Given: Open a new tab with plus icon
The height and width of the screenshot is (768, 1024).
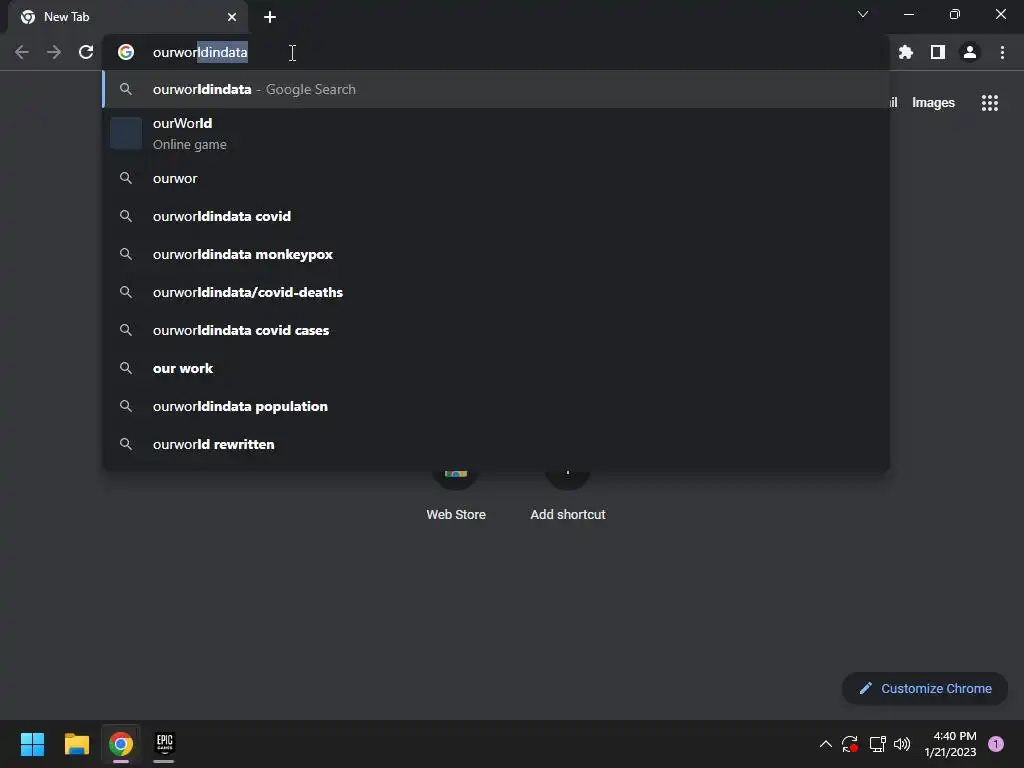Looking at the screenshot, I should [x=270, y=17].
